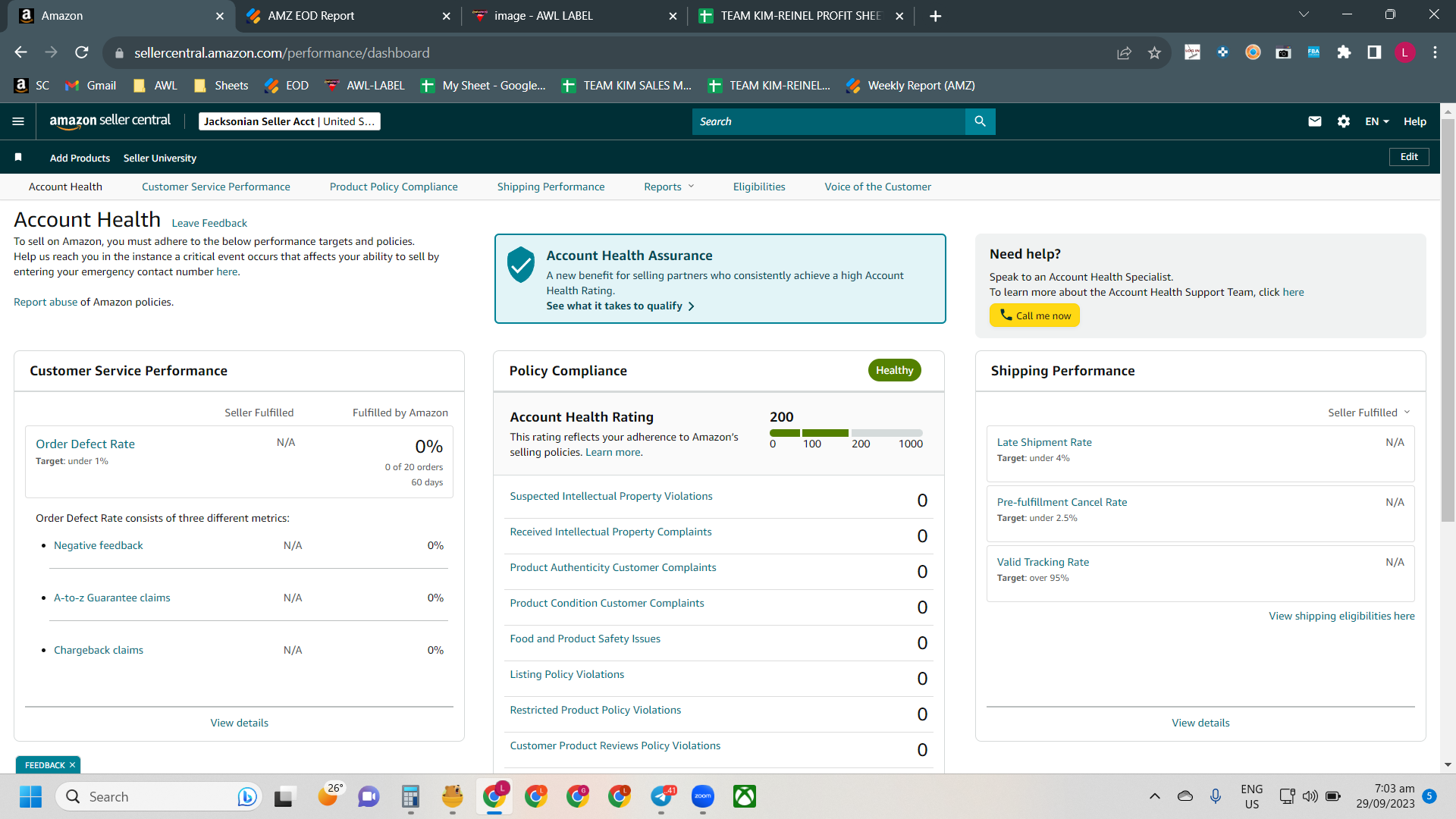The width and height of the screenshot is (1456, 819).
Task: Click See what it takes to qualify
Action: 620,306
